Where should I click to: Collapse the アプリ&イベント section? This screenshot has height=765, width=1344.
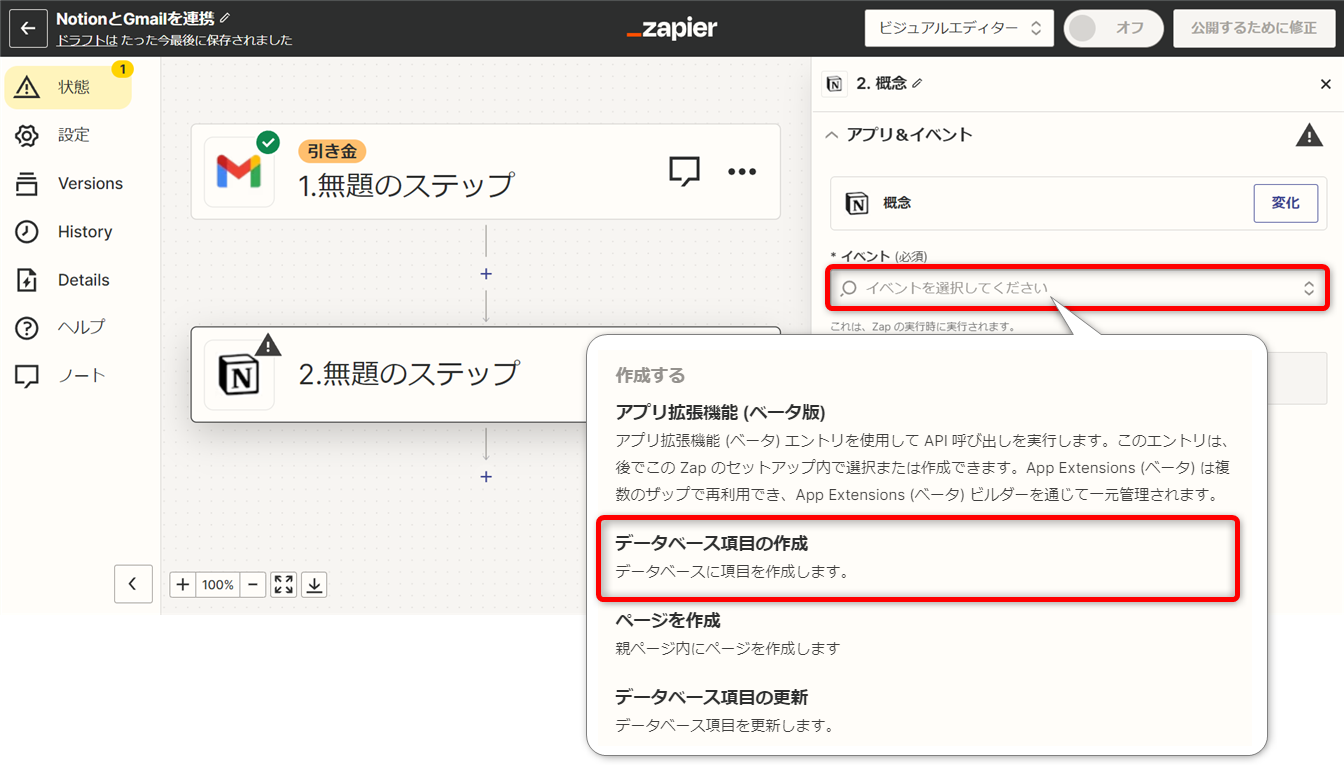coord(832,135)
